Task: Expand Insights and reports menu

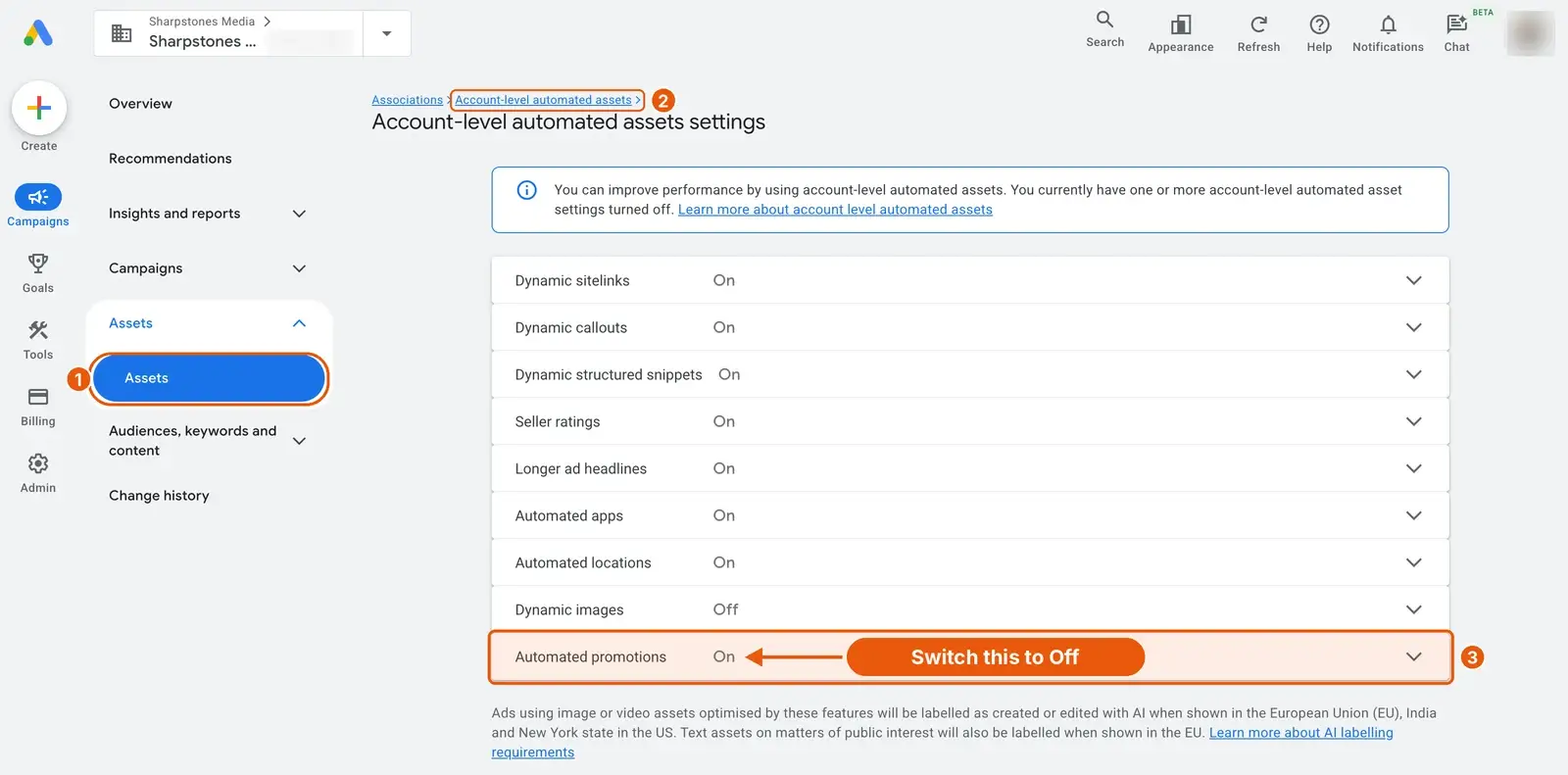Action: (x=299, y=214)
